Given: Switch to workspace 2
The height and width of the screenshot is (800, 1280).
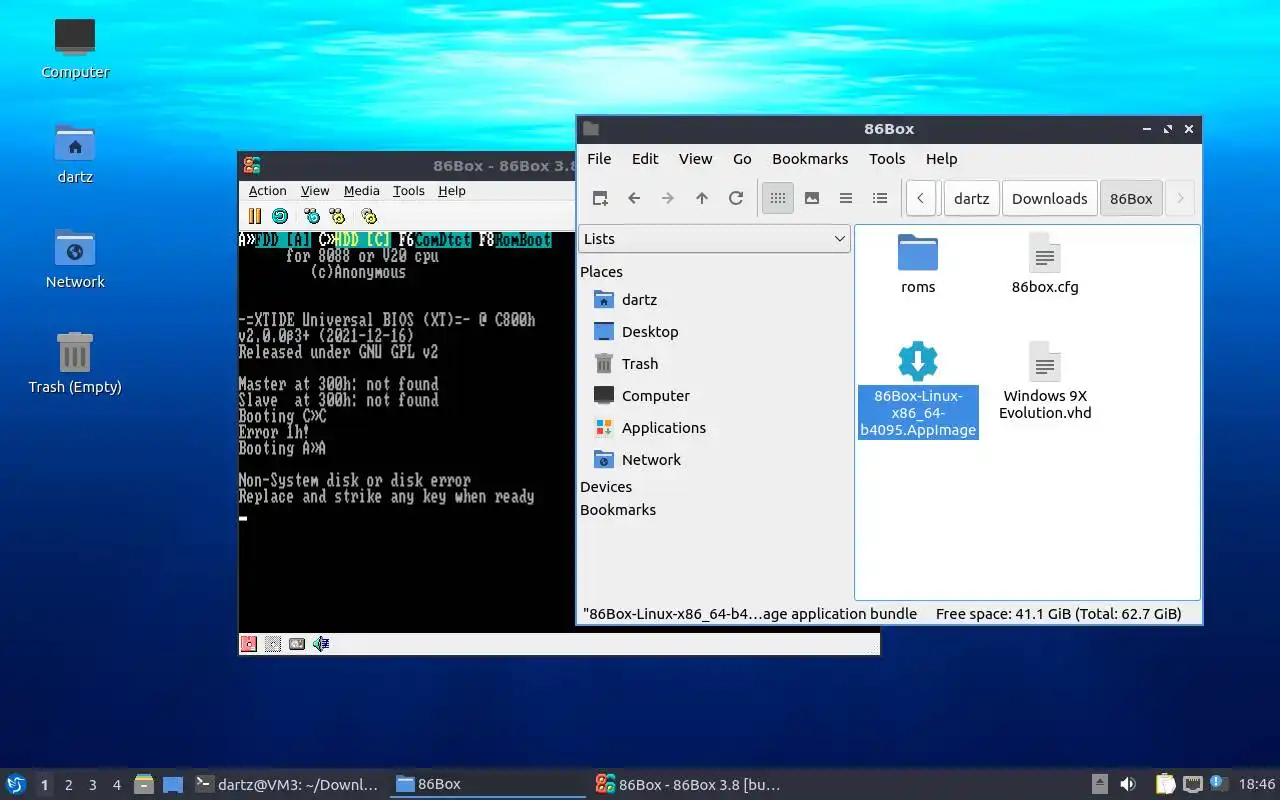Looking at the screenshot, I should [68, 785].
